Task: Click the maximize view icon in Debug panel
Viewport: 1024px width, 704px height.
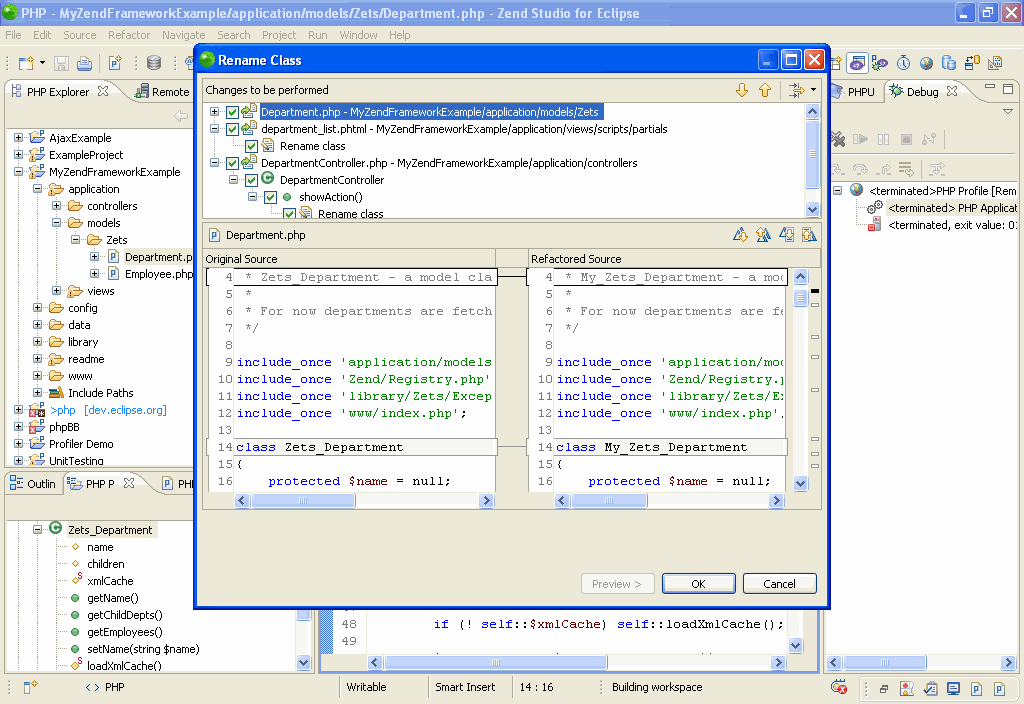Action: coord(1008,88)
